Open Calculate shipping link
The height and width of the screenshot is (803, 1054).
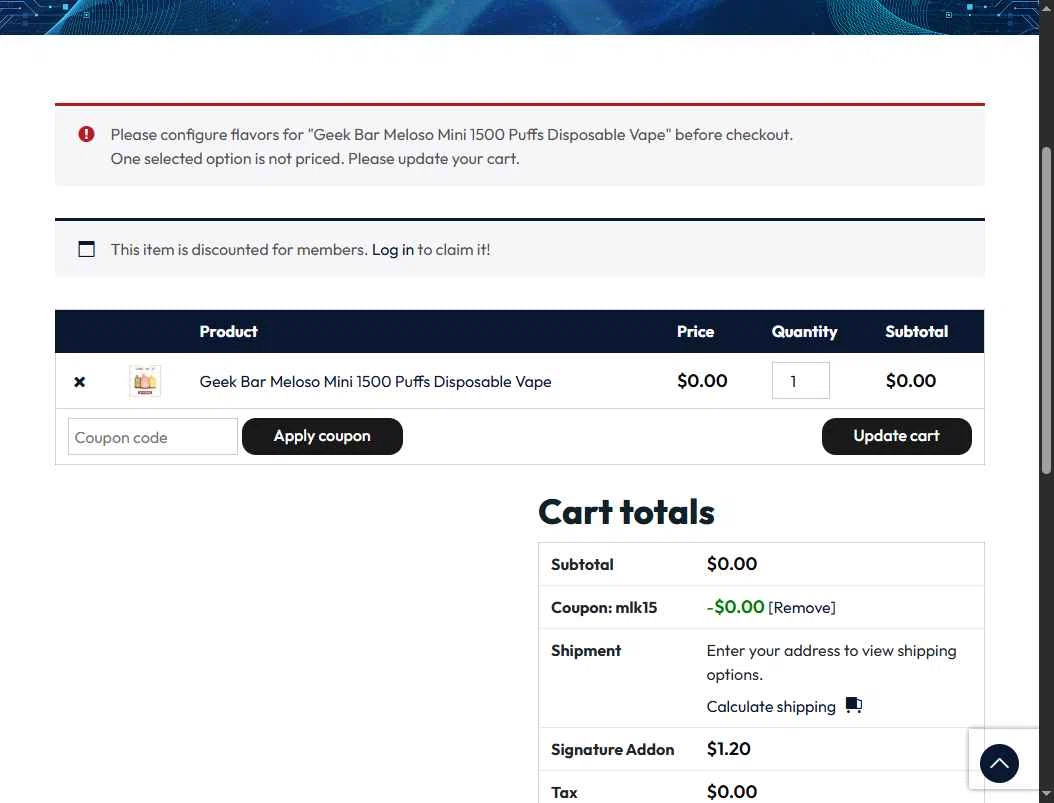tap(771, 707)
